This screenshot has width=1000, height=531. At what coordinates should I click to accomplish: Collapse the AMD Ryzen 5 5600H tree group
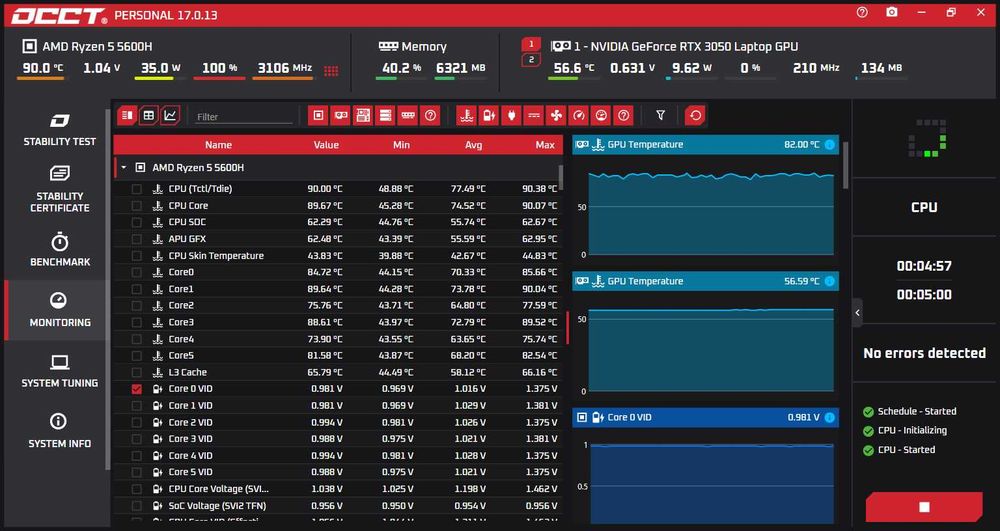[x=124, y=168]
